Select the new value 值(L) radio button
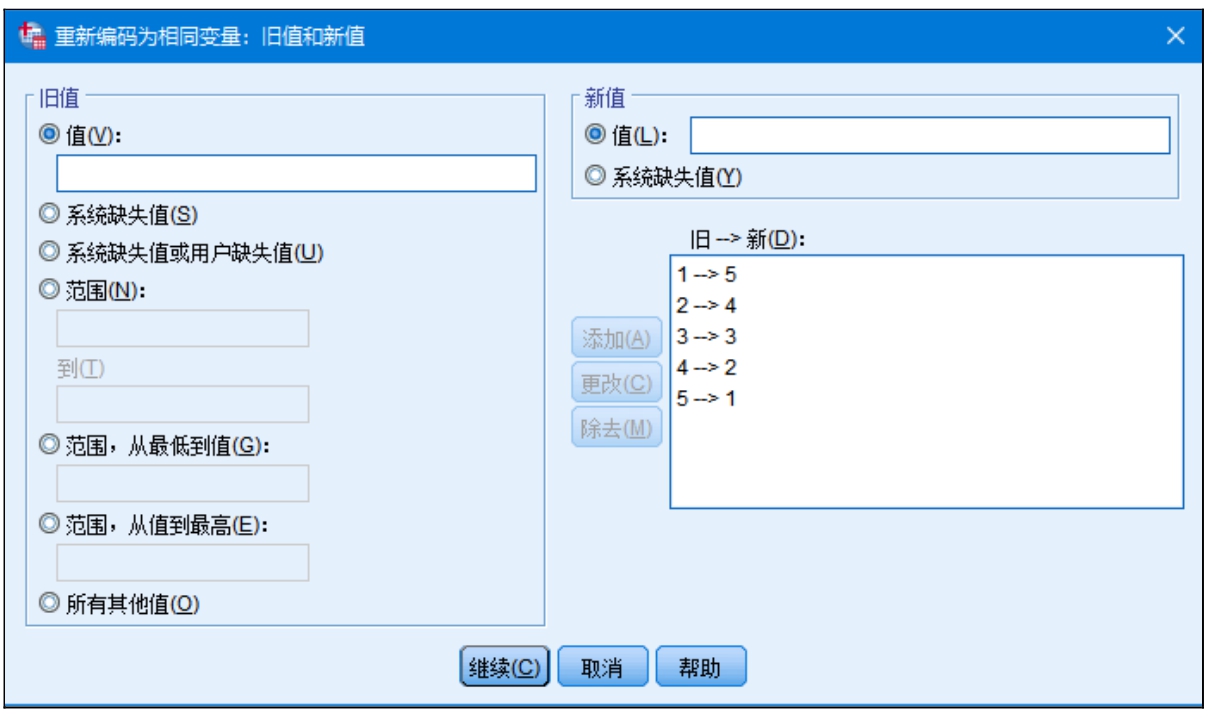Viewport: 1212px width, 721px height. [595, 134]
